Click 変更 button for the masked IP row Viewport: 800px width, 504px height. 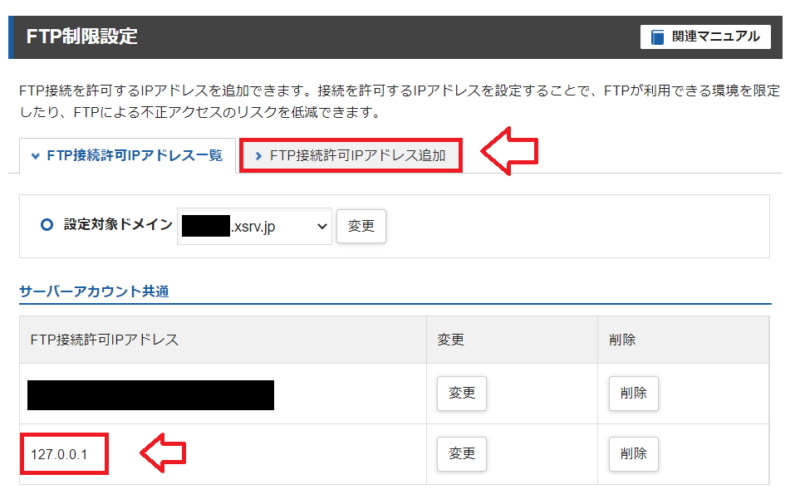462,393
